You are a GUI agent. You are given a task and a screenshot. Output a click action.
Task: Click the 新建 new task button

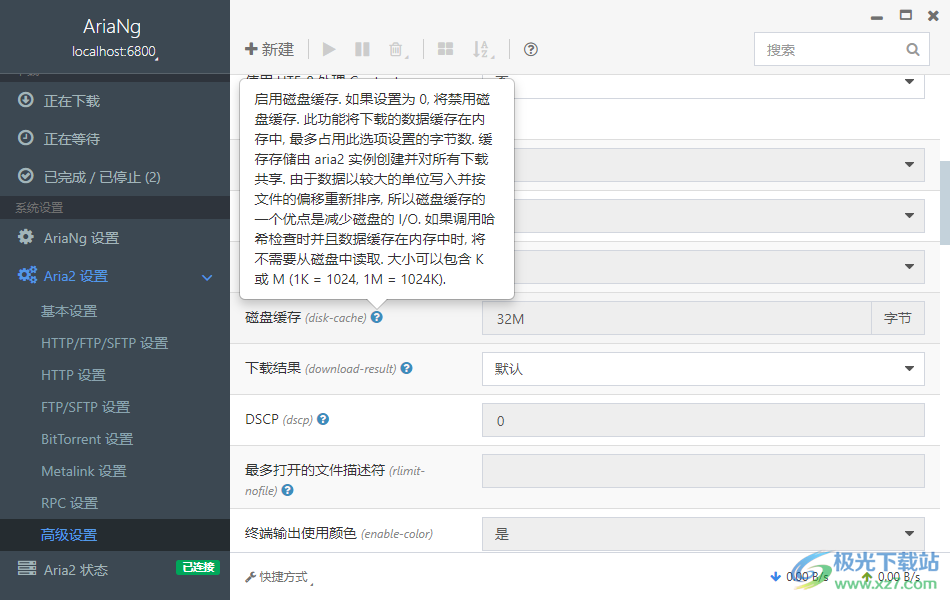coord(269,49)
